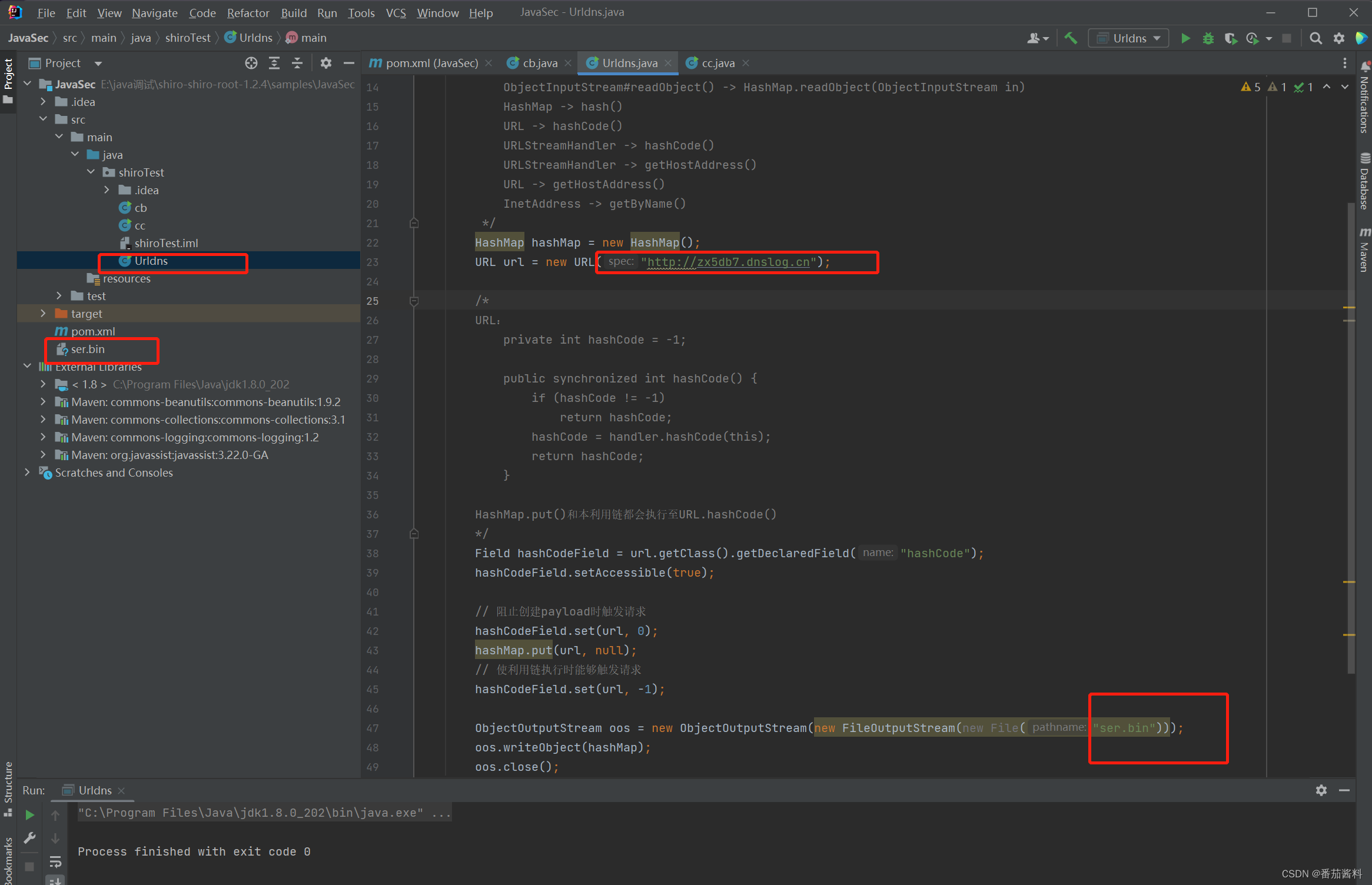
Task: Collapse all in Project panel
Action: 297,63
